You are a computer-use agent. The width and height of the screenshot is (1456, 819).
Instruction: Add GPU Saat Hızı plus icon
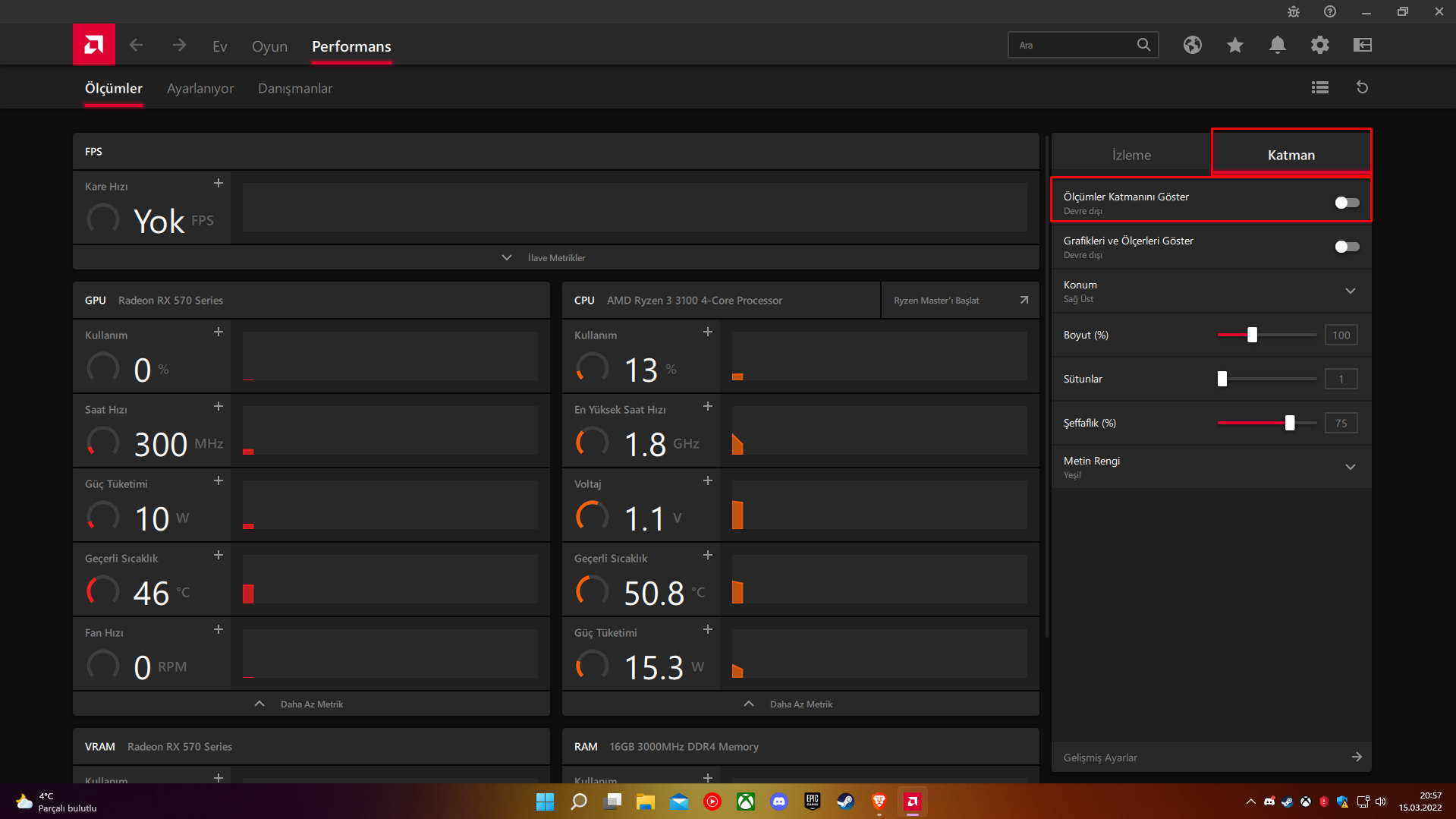[219, 406]
